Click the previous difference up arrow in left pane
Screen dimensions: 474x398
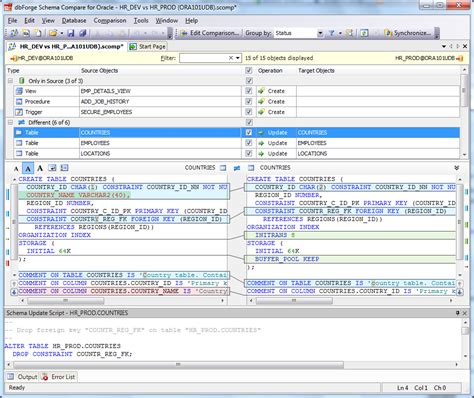[x=14, y=284]
